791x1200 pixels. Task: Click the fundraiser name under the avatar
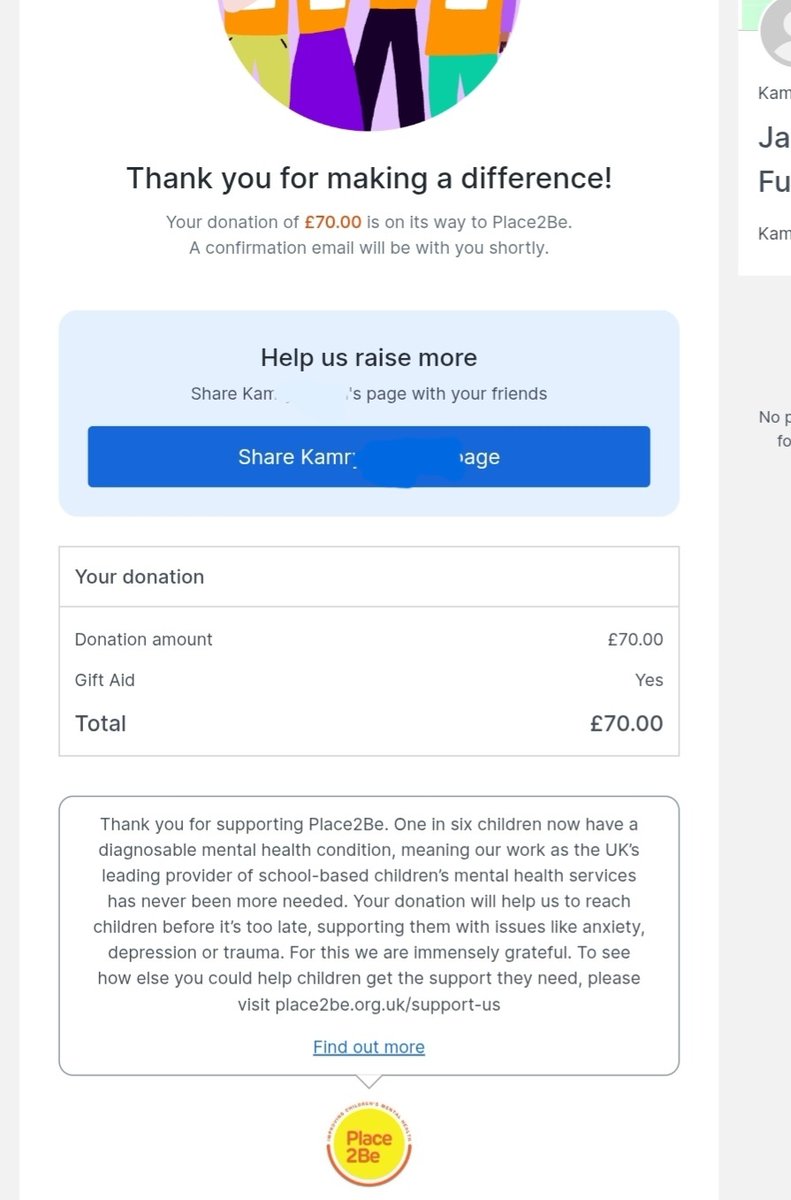click(775, 93)
